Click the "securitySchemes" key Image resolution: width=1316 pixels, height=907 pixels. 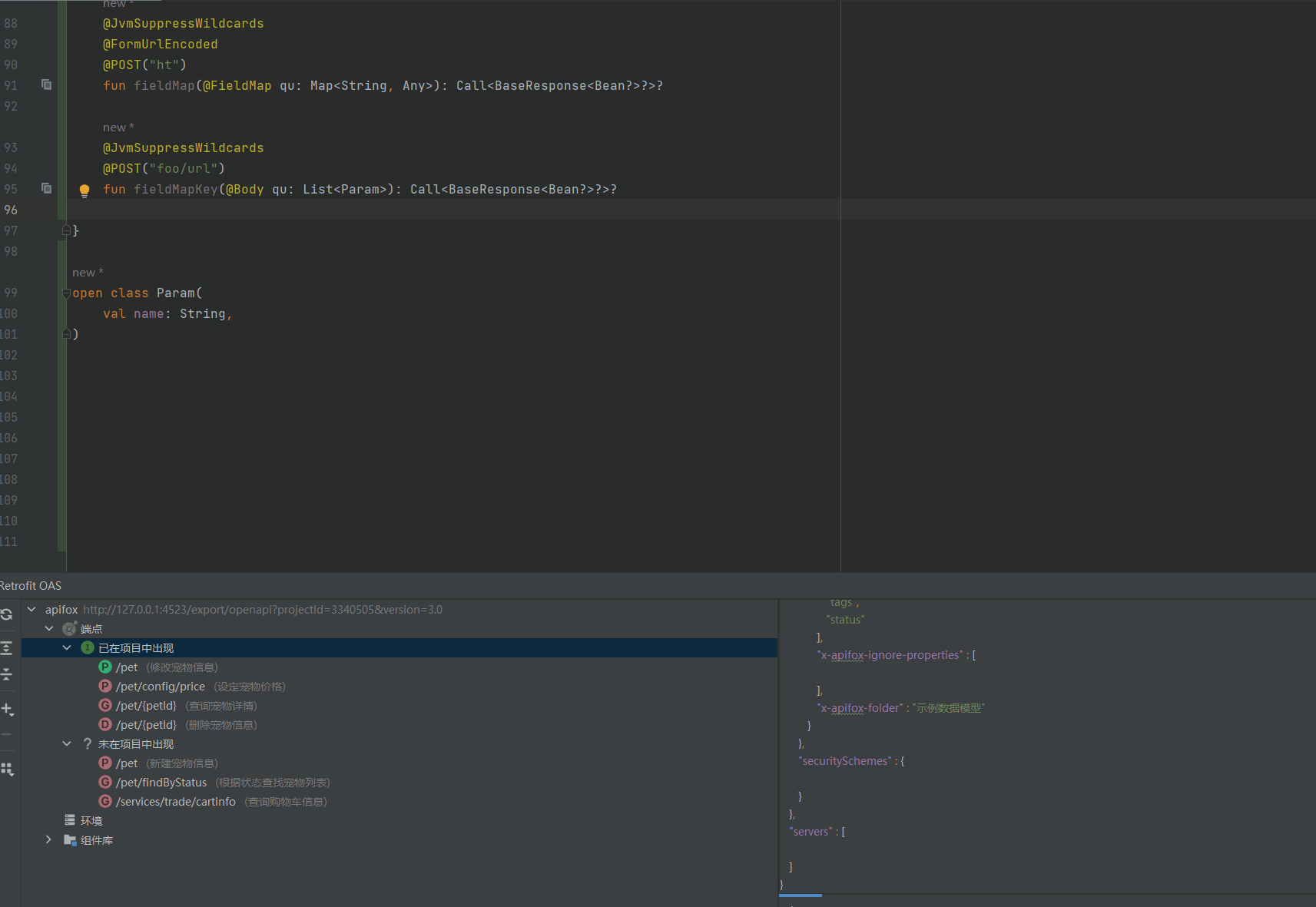(x=845, y=760)
